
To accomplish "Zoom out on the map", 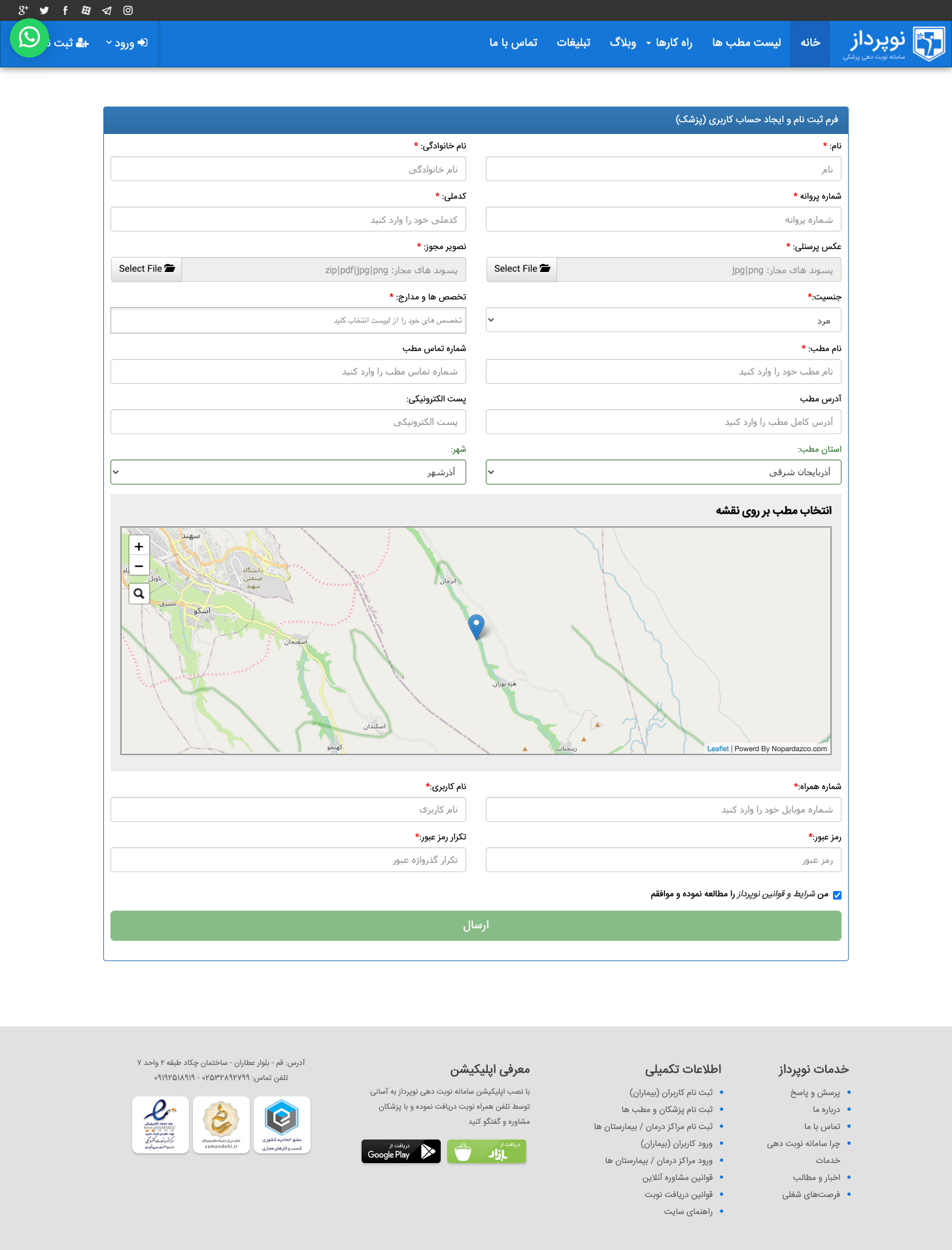I will pyautogui.click(x=139, y=566).
